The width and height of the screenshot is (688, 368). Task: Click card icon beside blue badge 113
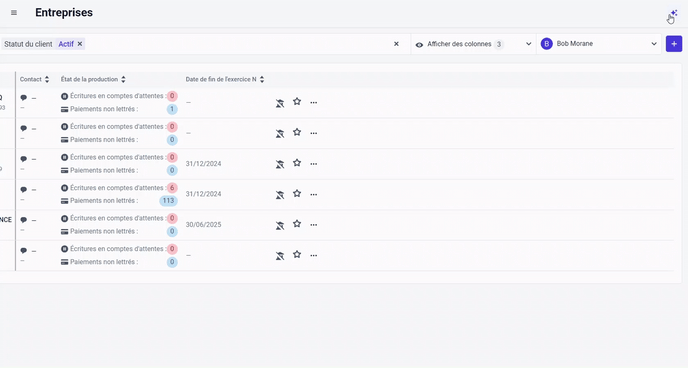[x=64, y=201]
